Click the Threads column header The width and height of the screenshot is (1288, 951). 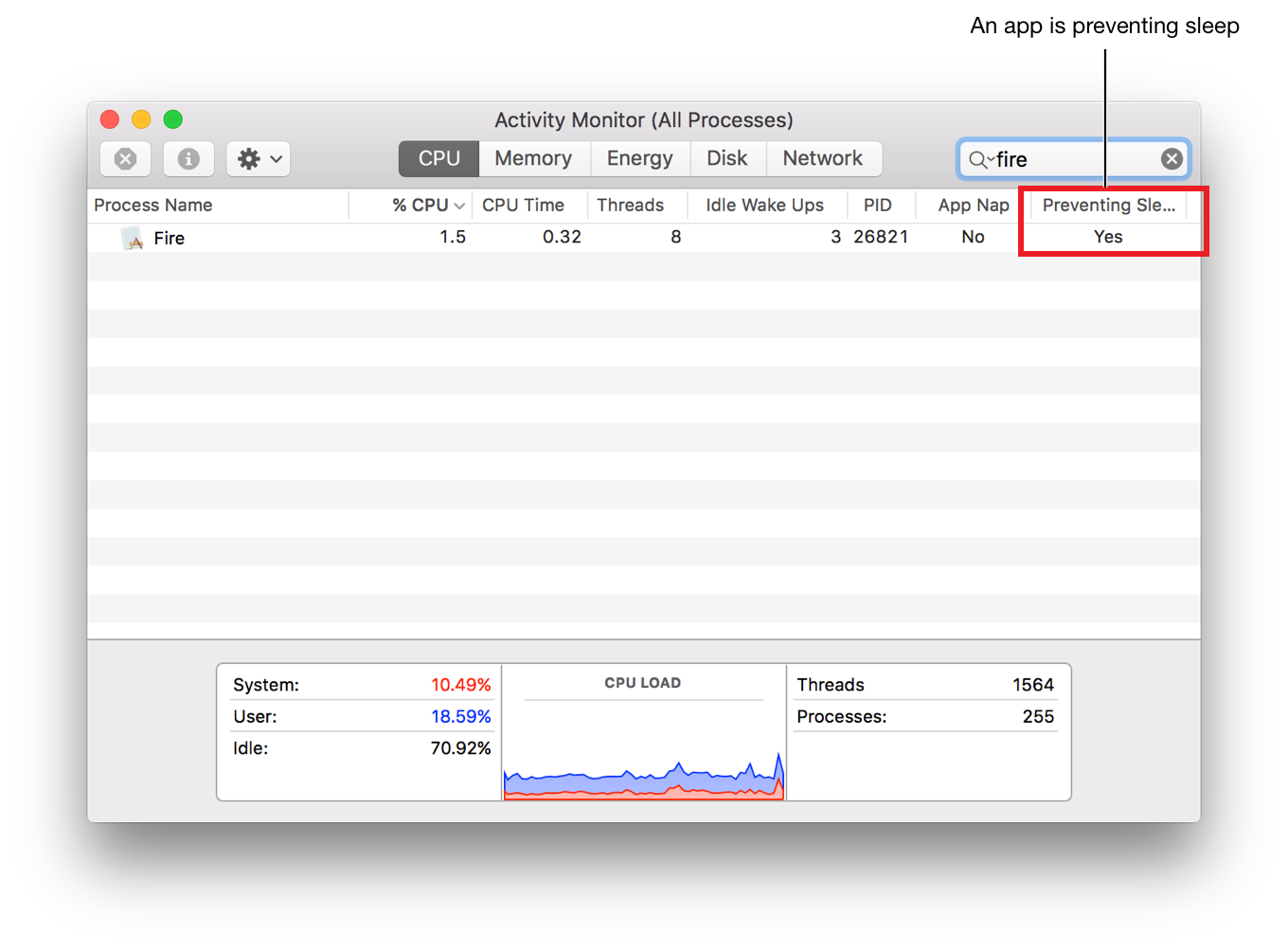point(630,206)
